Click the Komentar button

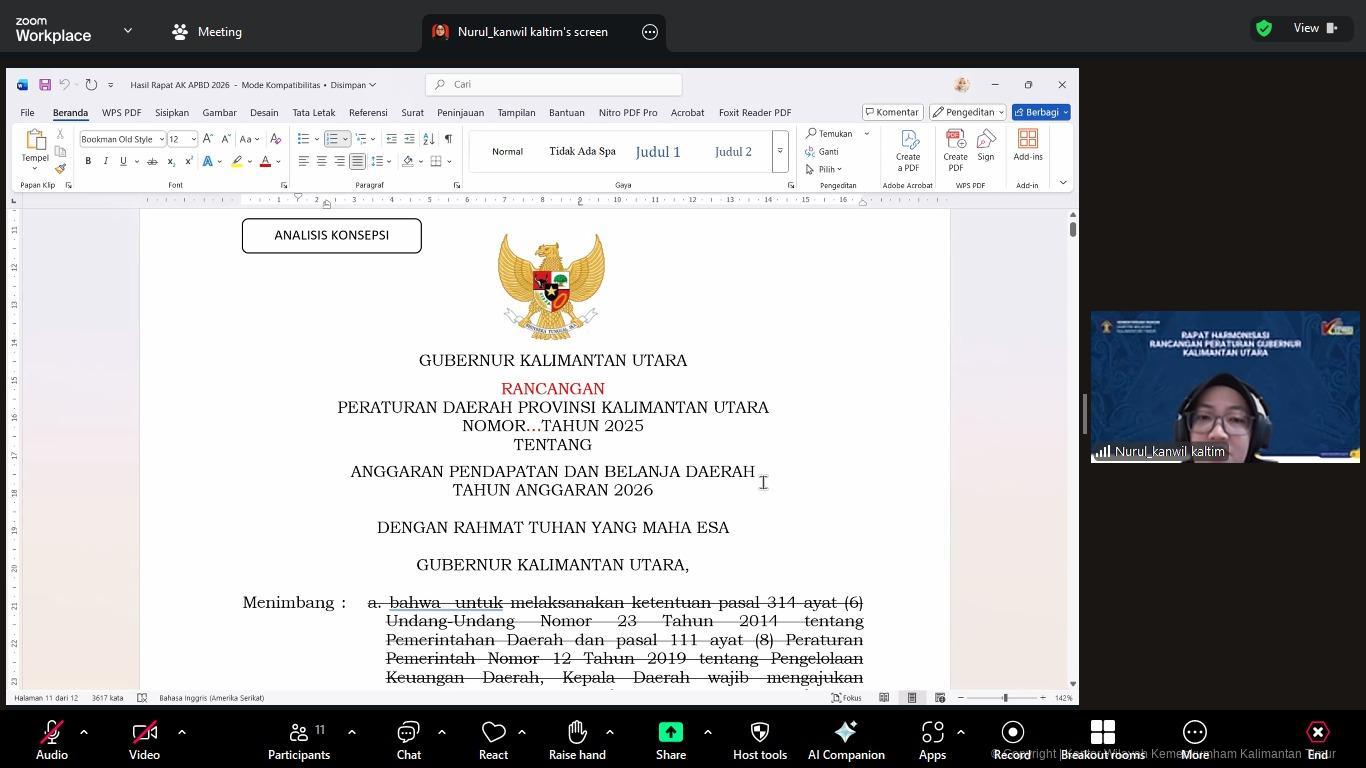point(891,112)
